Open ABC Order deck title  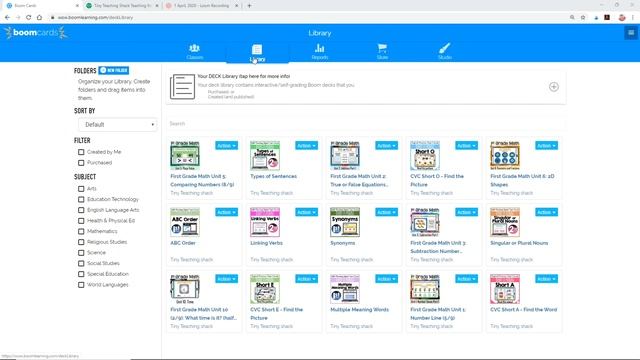click(x=183, y=243)
